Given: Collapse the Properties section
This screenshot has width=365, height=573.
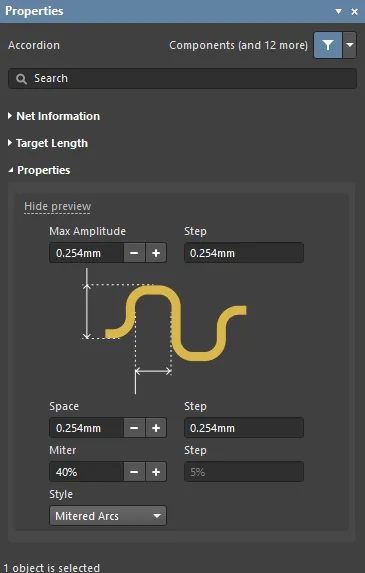Looking at the screenshot, I should pyautogui.click(x=39, y=170).
